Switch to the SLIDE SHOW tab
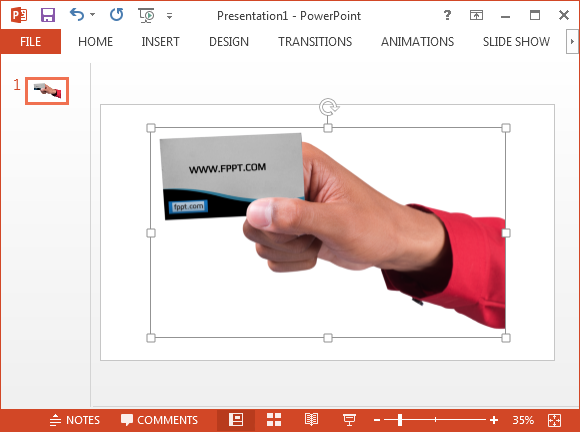Screen dimensions: 580x432 (x=516, y=41)
